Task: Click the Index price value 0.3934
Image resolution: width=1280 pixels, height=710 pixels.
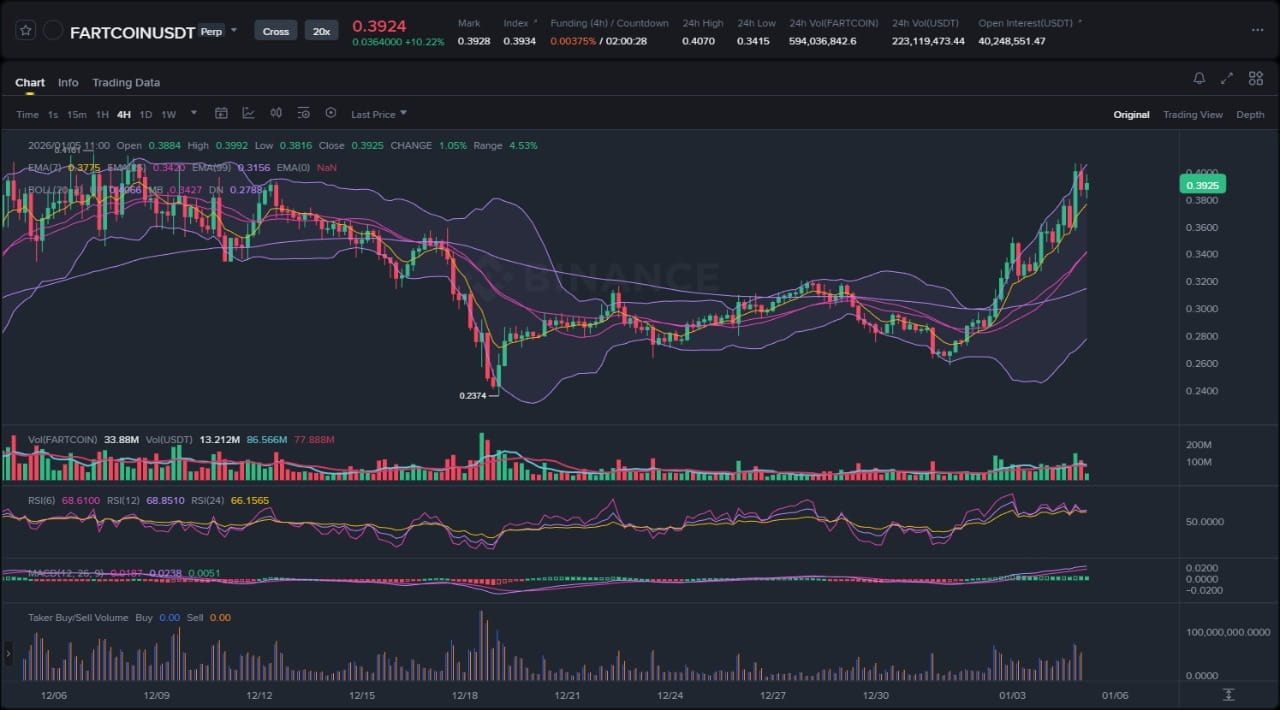Action: pos(519,41)
